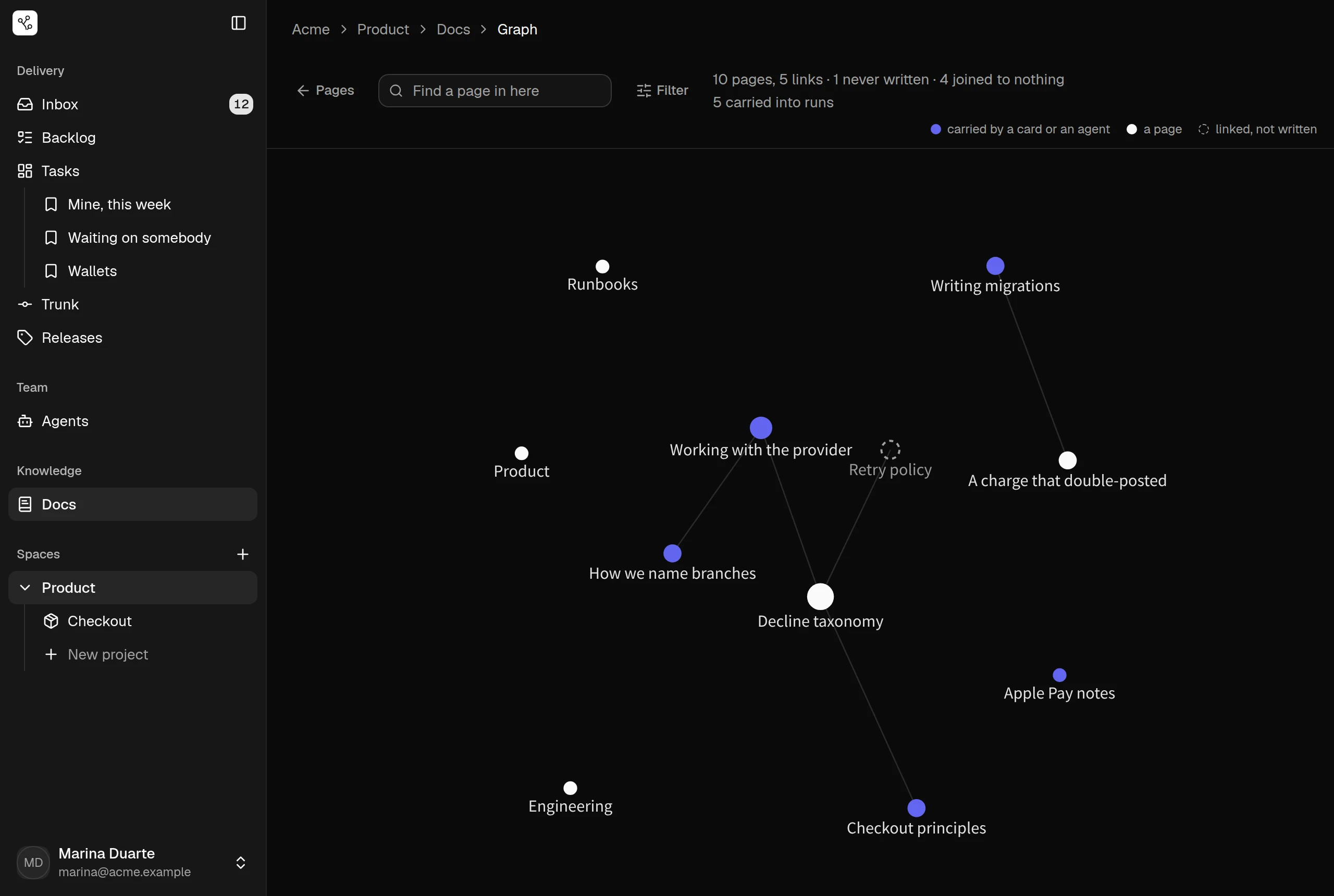Click the 'A charge that double-posted' label

pos(1067,481)
